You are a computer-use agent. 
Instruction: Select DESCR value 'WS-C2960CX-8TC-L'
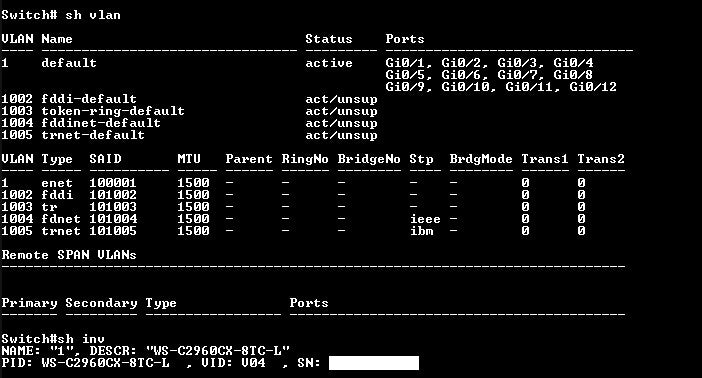217,350
